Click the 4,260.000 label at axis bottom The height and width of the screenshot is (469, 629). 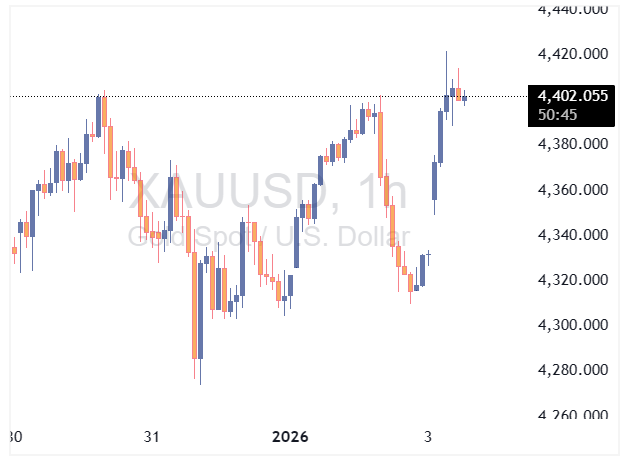point(573,414)
